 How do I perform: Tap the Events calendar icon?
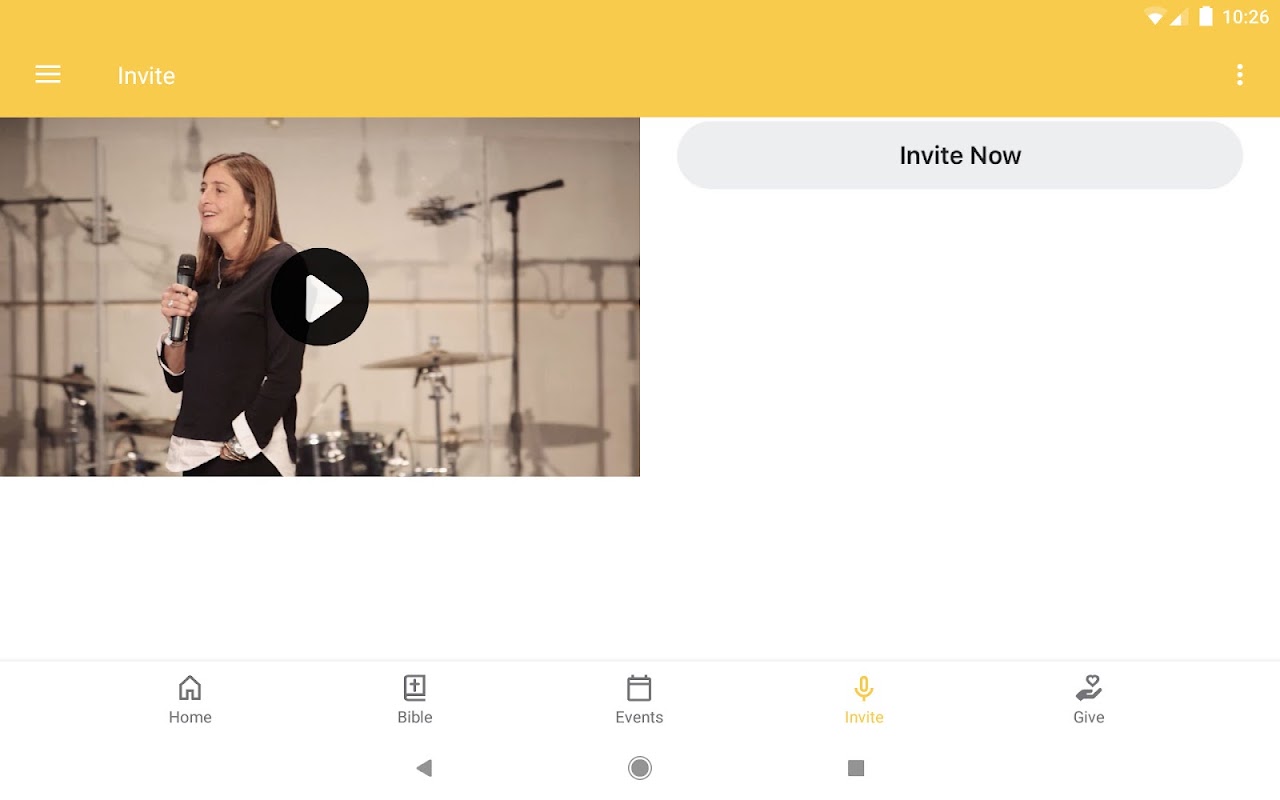[x=639, y=688]
